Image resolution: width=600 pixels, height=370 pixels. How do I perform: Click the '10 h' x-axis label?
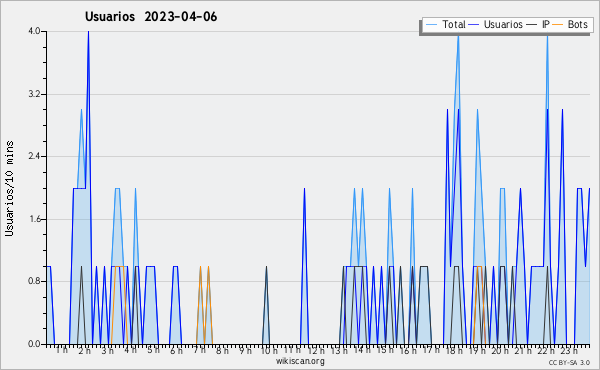(269, 351)
